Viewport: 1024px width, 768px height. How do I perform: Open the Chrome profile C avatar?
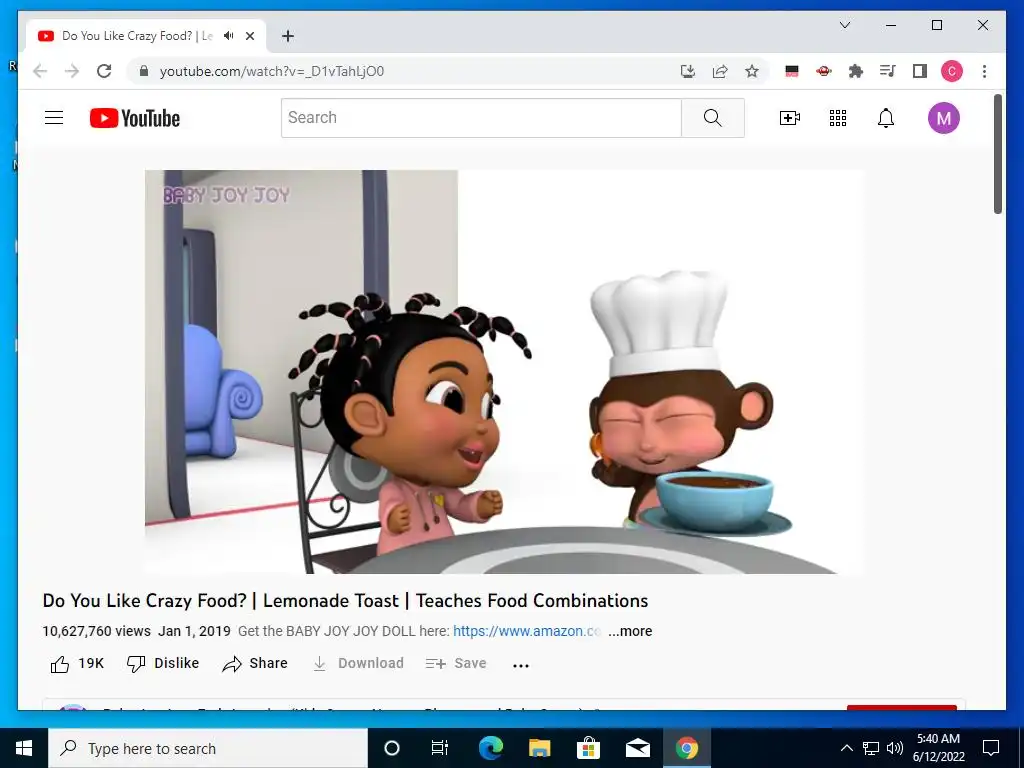[x=952, y=71]
